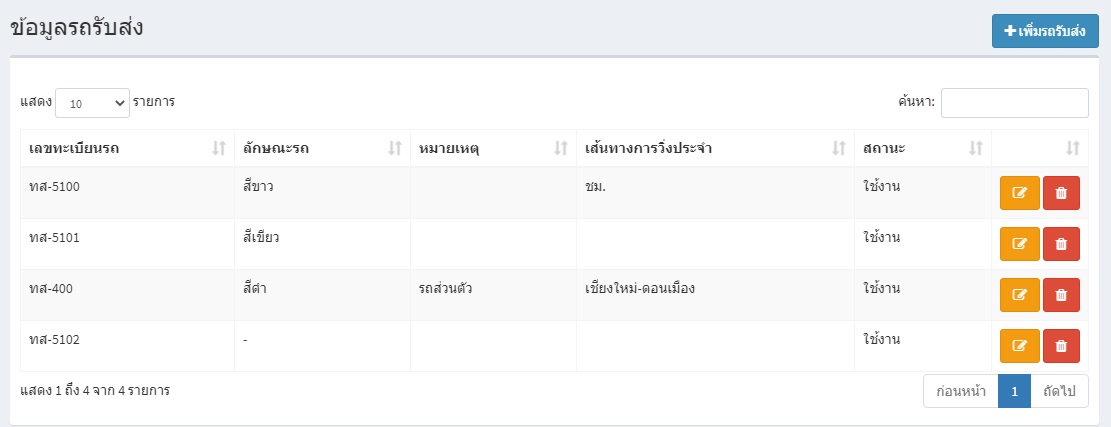Viewport: 1111px width, 427px height.
Task: Click the แสดง 1 ถึง 4 จาก 4 รายการ summary
Action: click(95, 391)
